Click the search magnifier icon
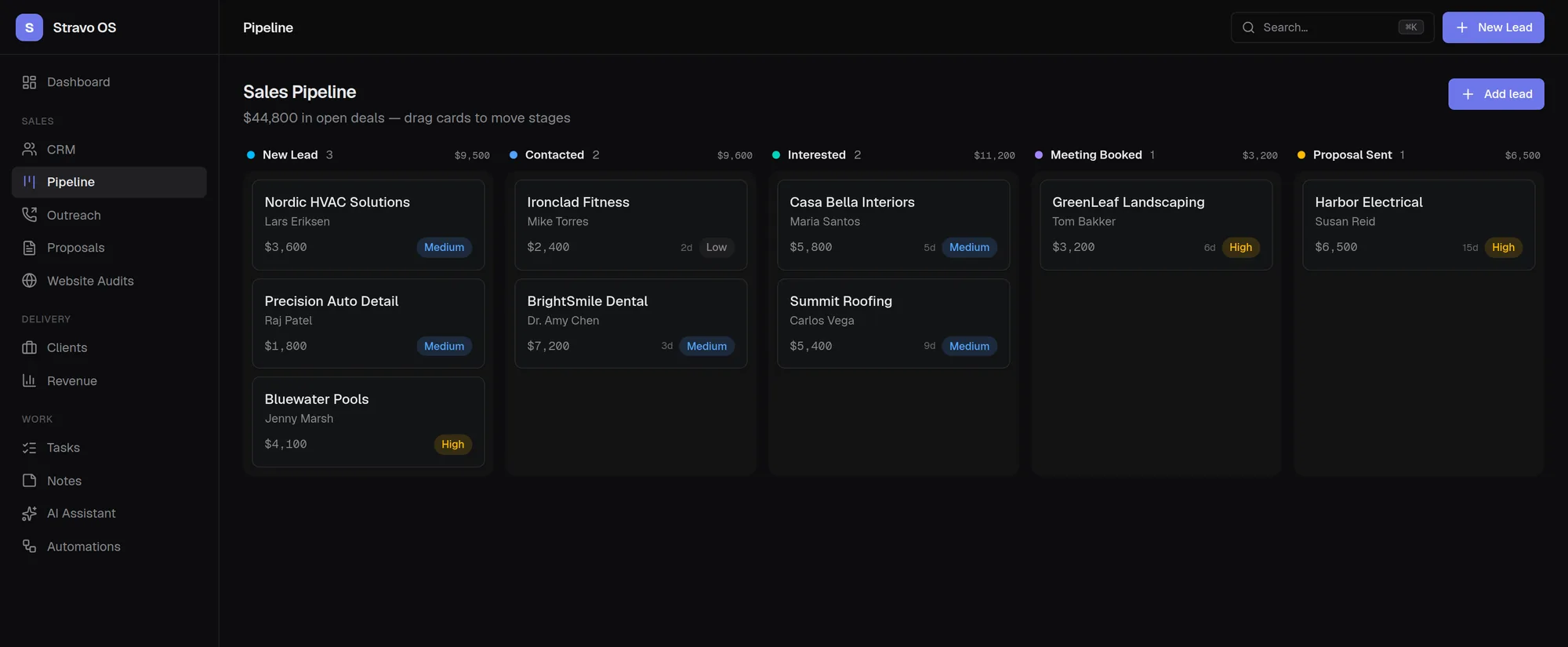Screen dimensions: 1568x647 coord(1248,27)
